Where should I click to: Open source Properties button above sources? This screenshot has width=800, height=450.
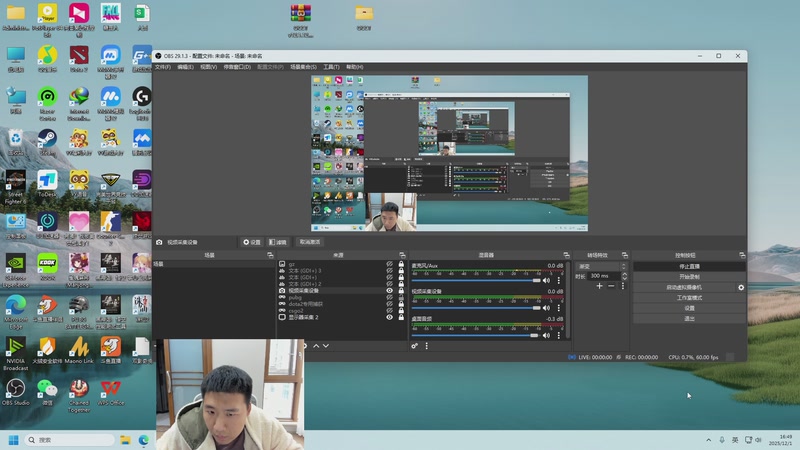point(252,242)
